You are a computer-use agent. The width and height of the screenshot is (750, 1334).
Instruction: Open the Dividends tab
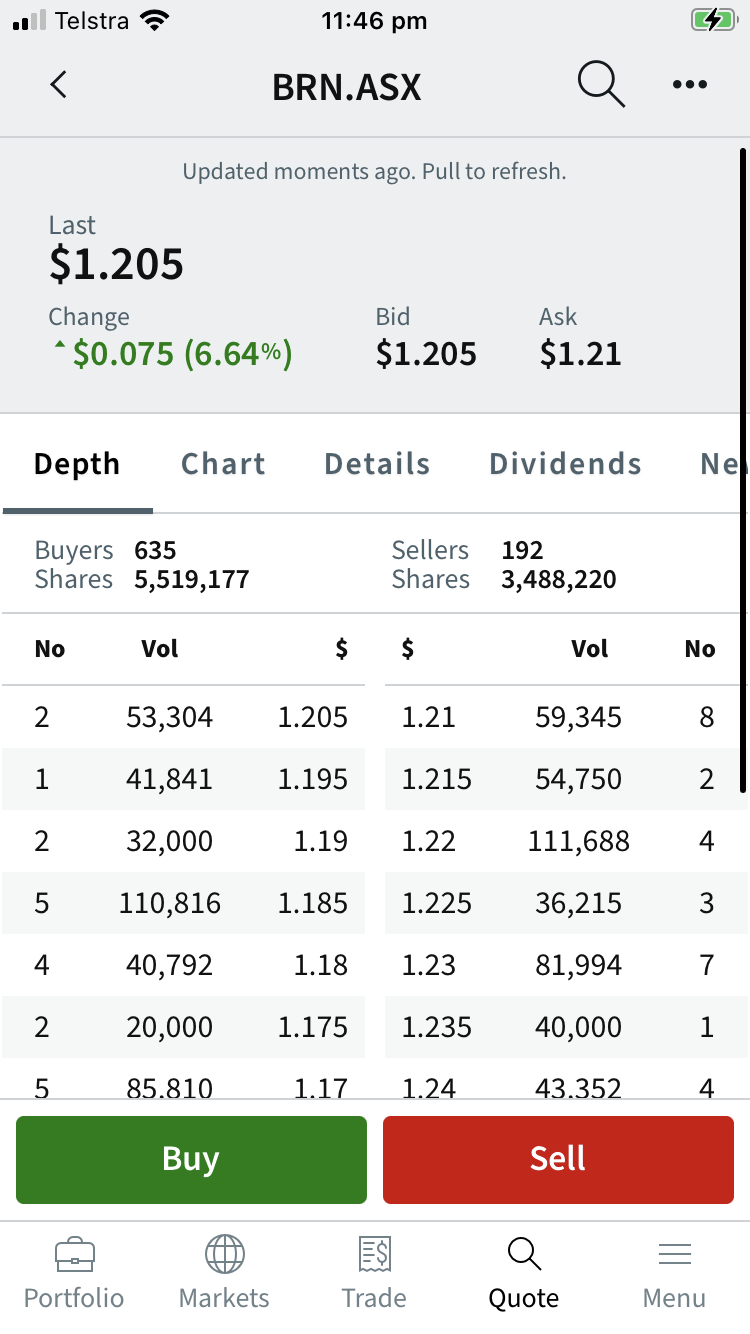(x=565, y=464)
